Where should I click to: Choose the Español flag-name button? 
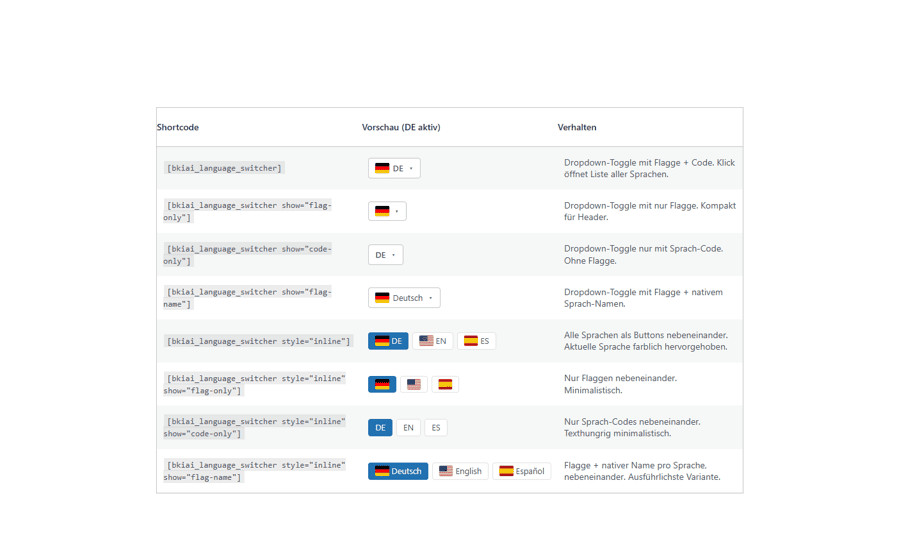522,471
